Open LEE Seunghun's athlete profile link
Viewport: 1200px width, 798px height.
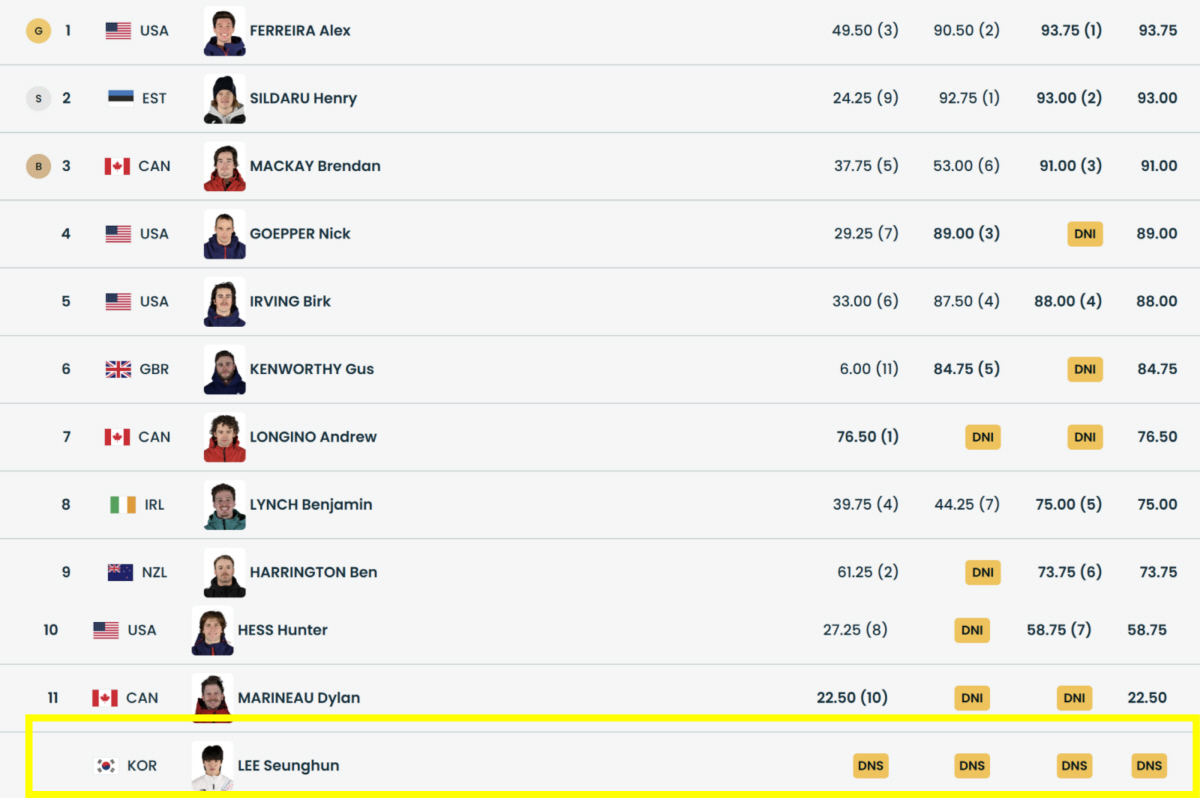[x=288, y=766]
